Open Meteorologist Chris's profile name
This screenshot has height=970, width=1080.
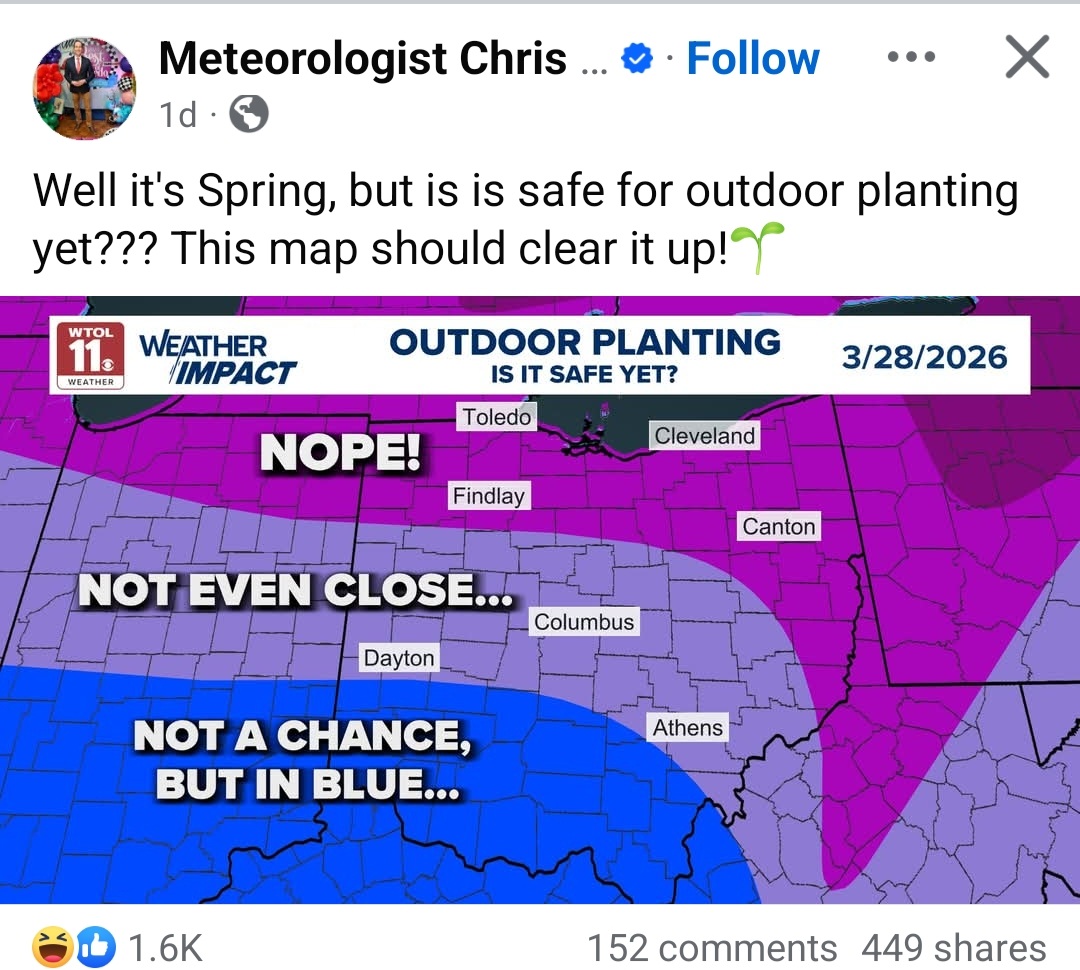[362, 58]
